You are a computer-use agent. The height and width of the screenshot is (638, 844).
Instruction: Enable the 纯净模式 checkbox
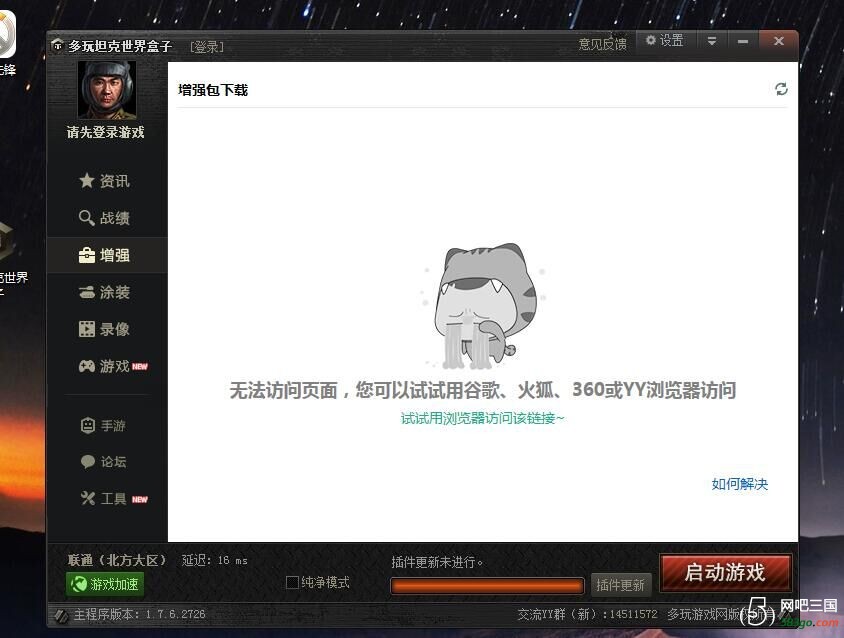292,583
